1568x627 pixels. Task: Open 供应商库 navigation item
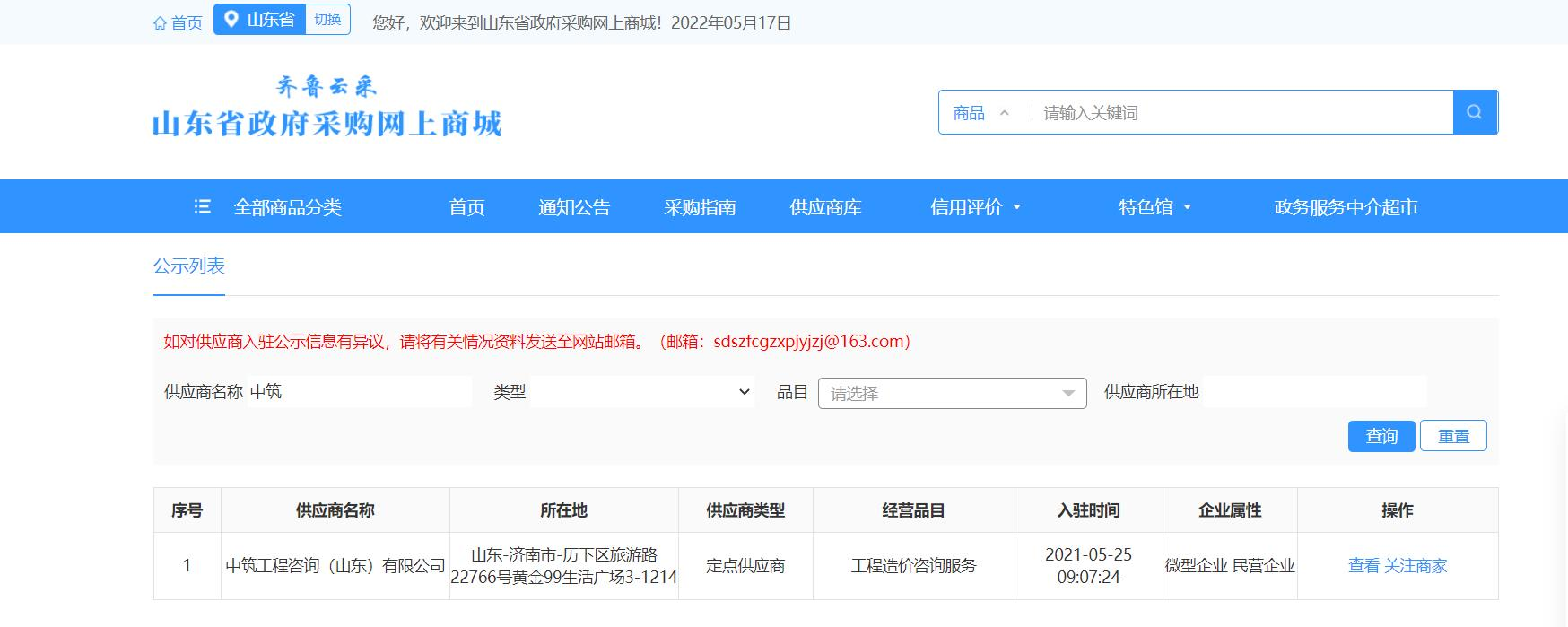[x=825, y=207]
